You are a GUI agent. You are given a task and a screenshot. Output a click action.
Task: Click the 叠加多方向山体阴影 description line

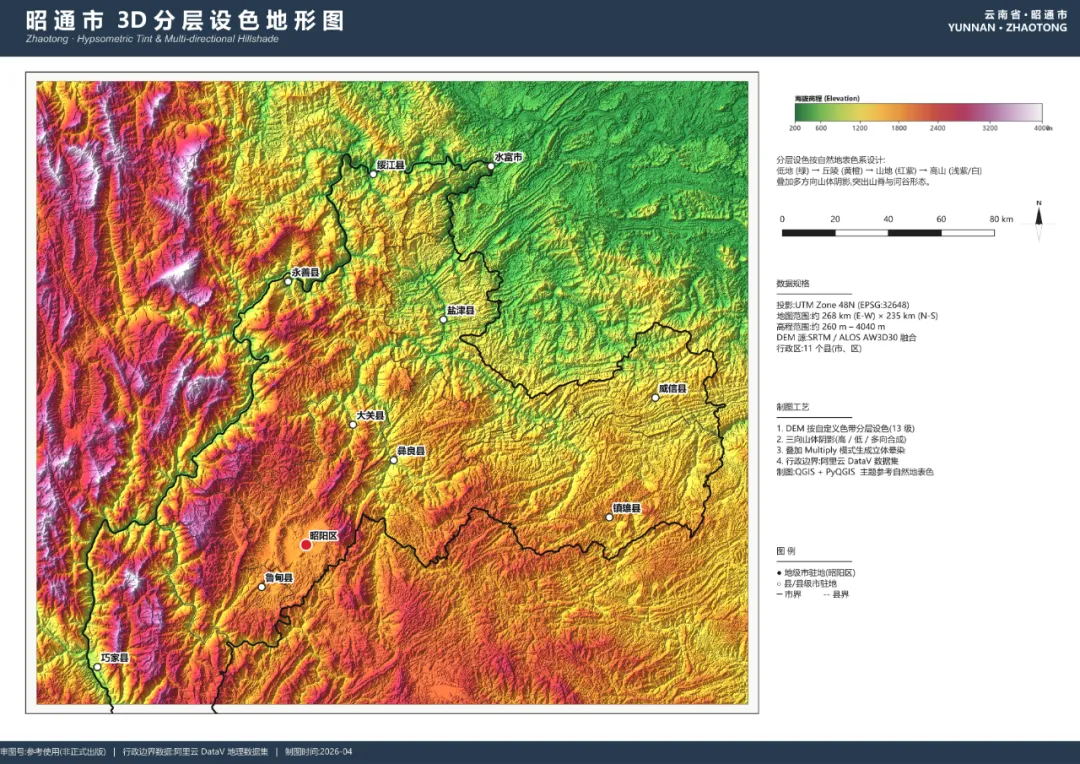(853, 182)
